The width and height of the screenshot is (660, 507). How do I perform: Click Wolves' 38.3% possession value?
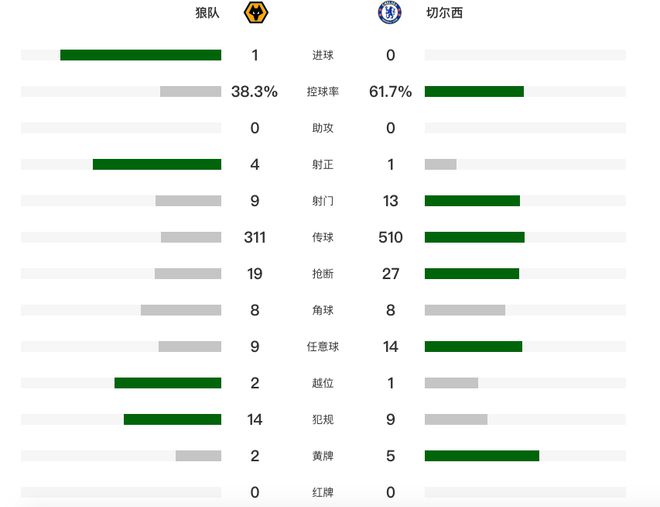click(254, 92)
